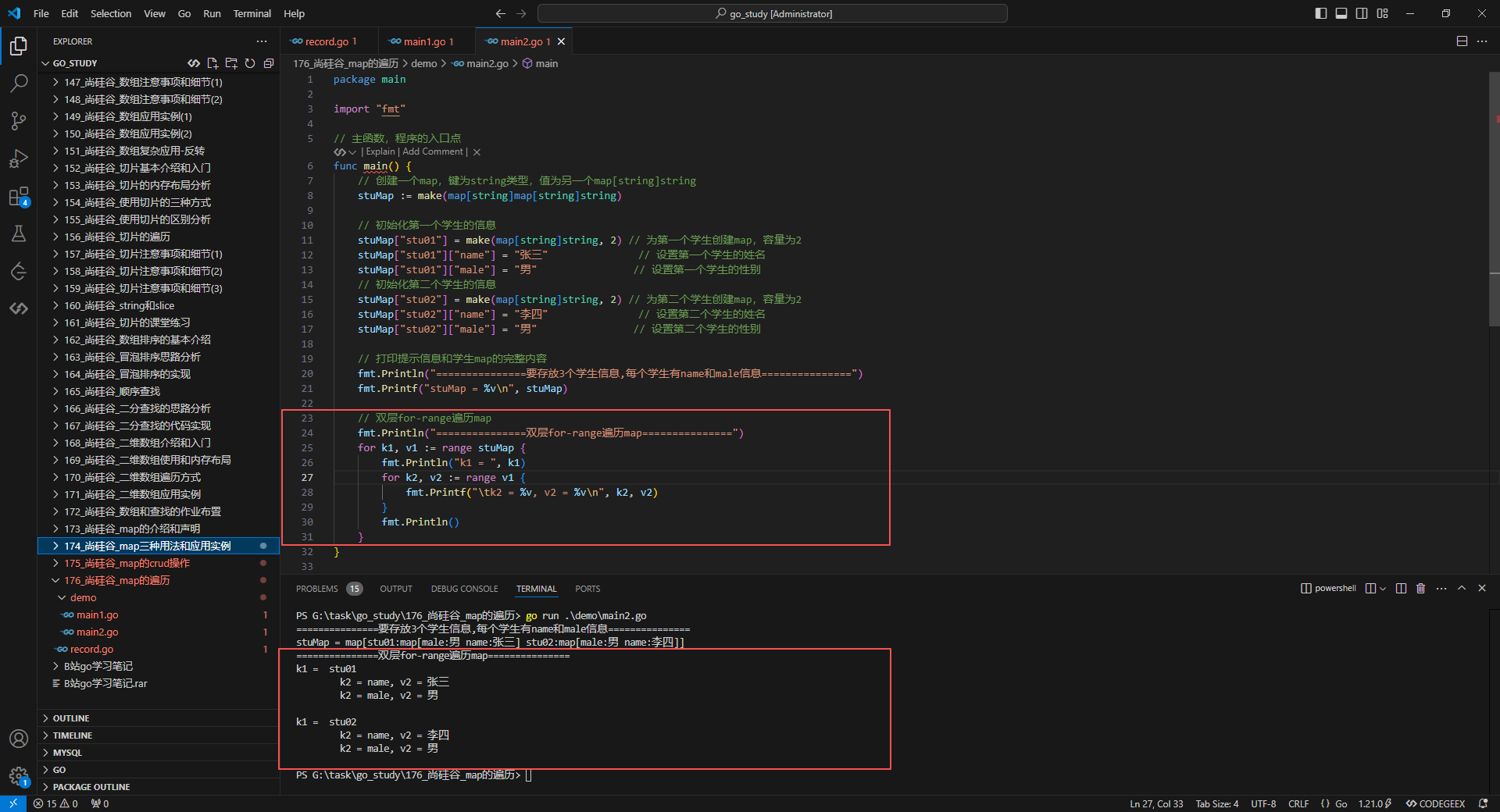Expand the PACKAGE OUTLINE section

click(159, 787)
